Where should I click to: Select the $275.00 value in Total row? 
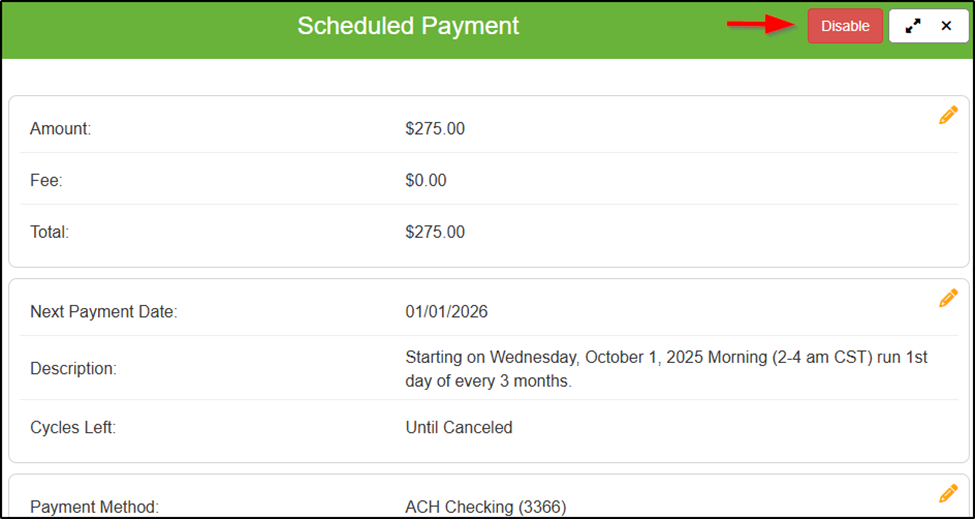pos(435,232)
